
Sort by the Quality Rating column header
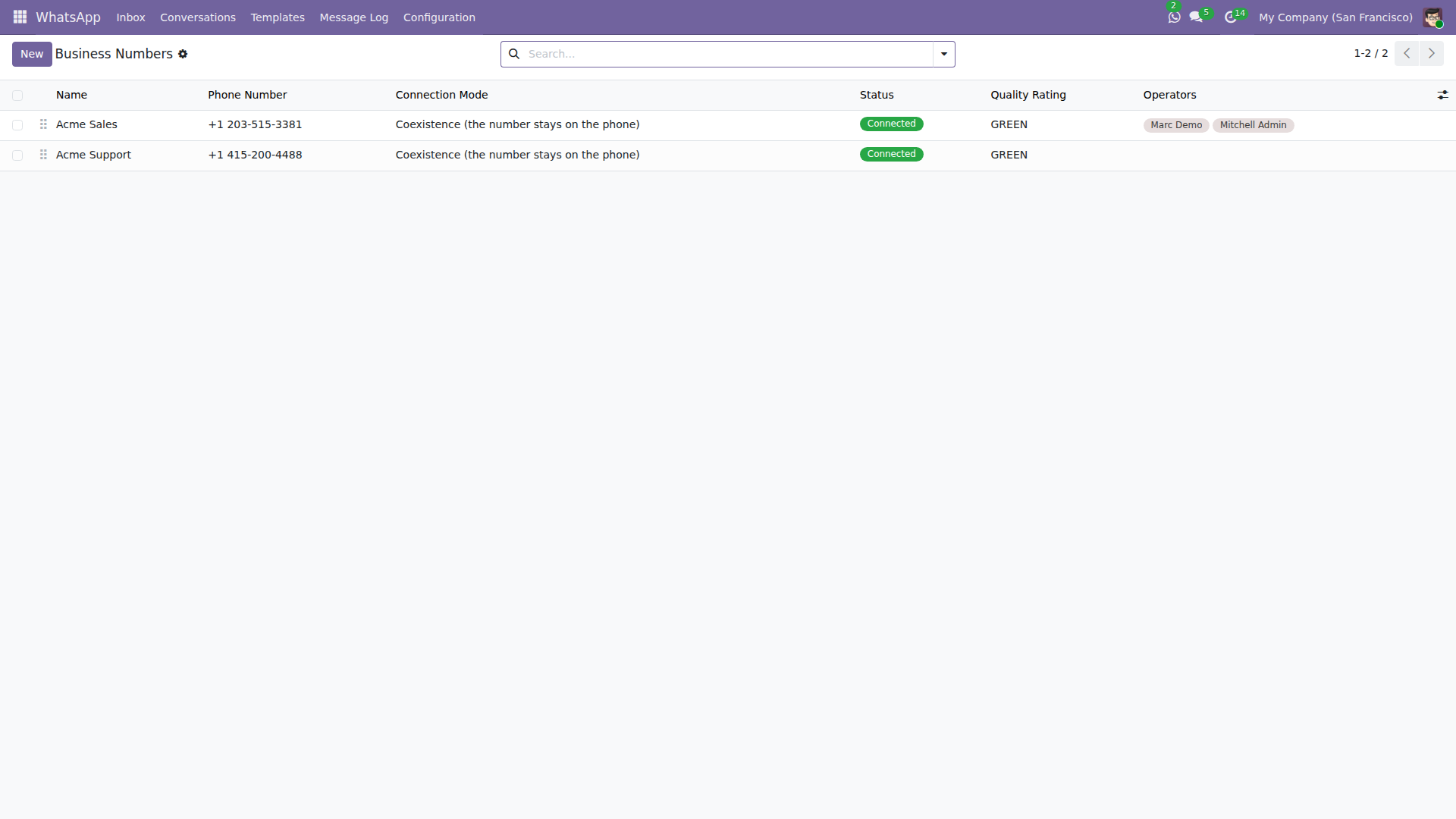(x=1028, y=95)
